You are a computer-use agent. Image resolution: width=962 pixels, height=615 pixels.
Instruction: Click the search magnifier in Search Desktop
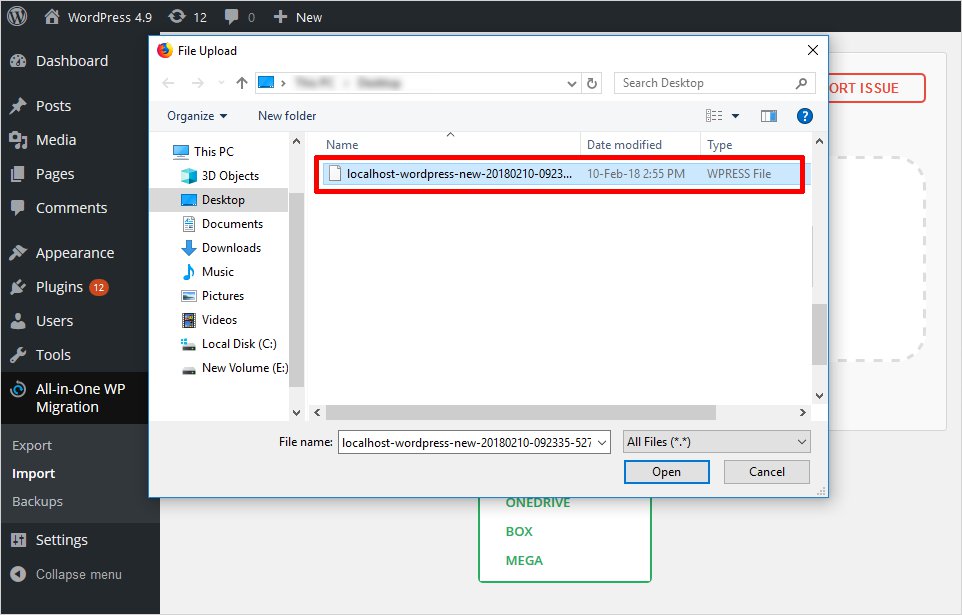pos(801,83)
